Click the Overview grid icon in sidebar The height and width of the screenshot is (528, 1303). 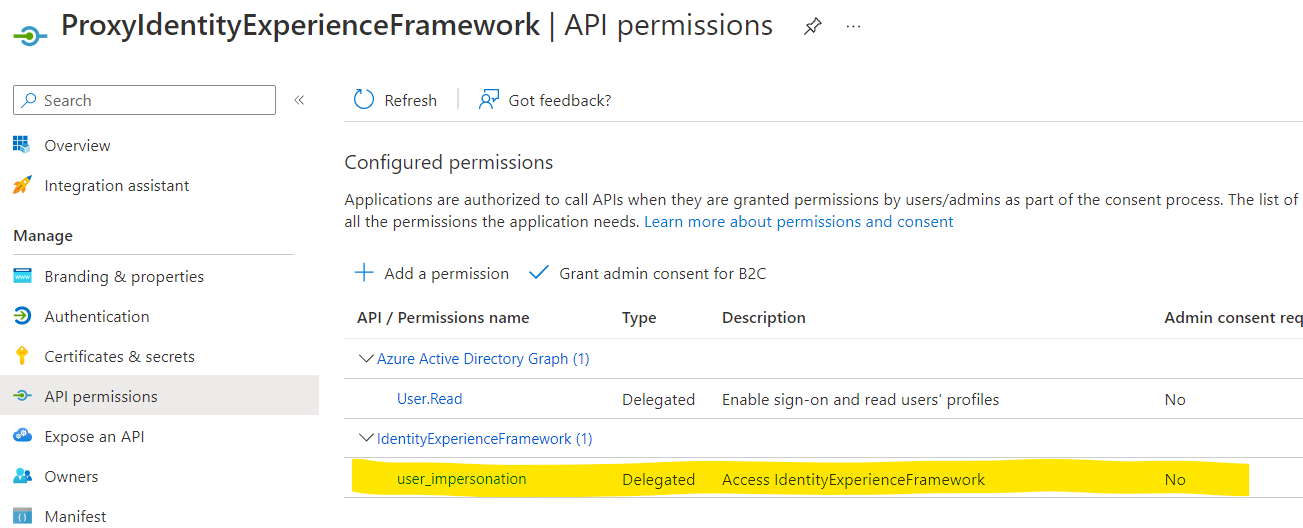pyautogui.click(x=22, y=145)
